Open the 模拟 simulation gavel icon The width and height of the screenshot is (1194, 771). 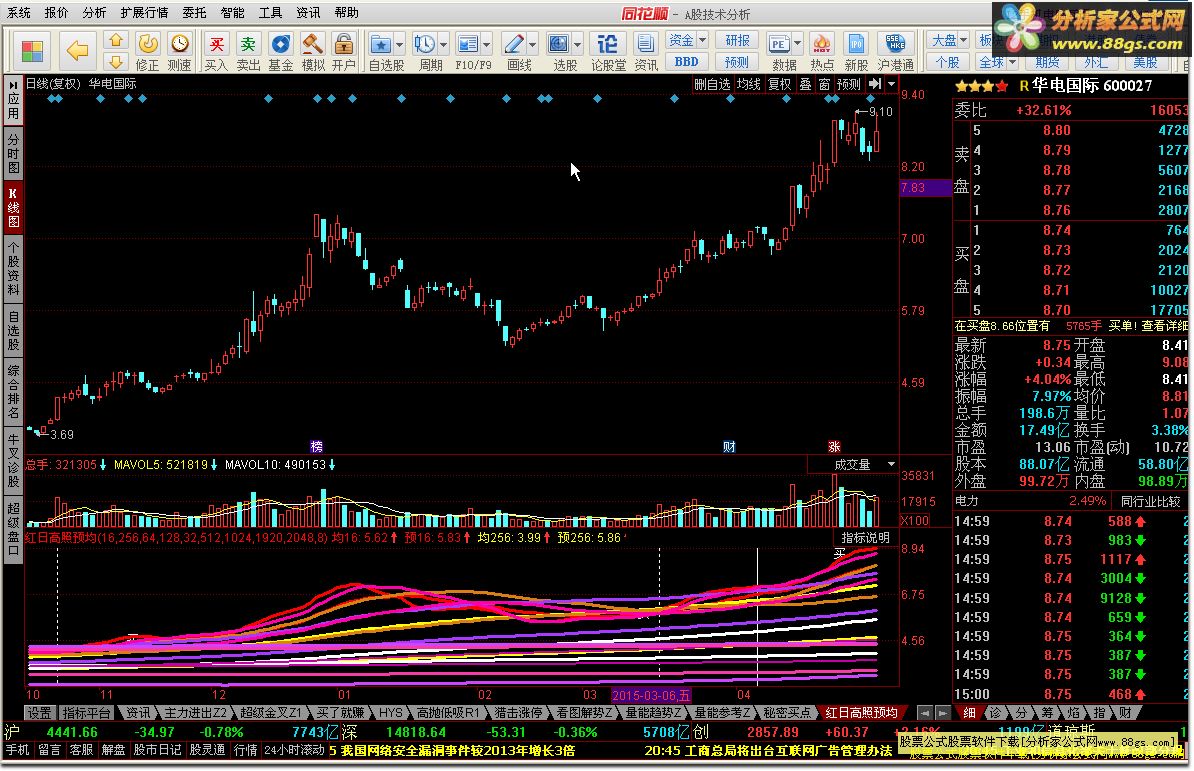pos(312,44)
